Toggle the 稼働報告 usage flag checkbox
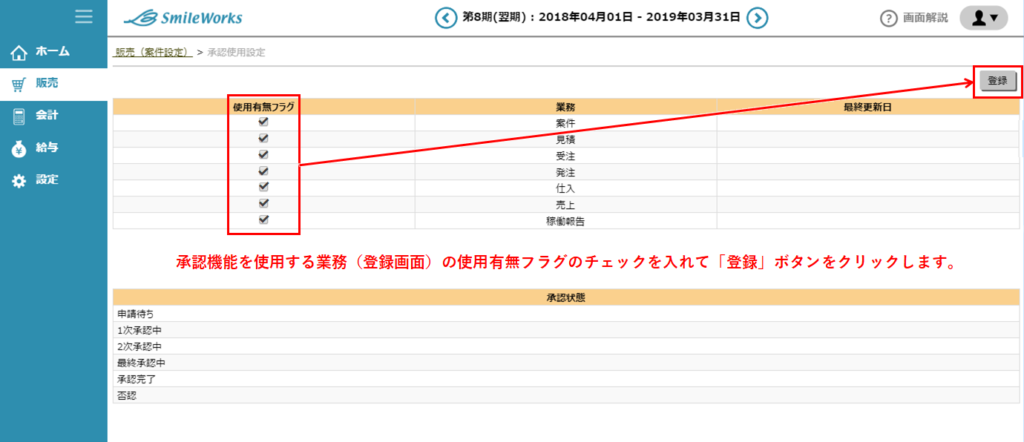1024x442 pixels. point(264,220)
